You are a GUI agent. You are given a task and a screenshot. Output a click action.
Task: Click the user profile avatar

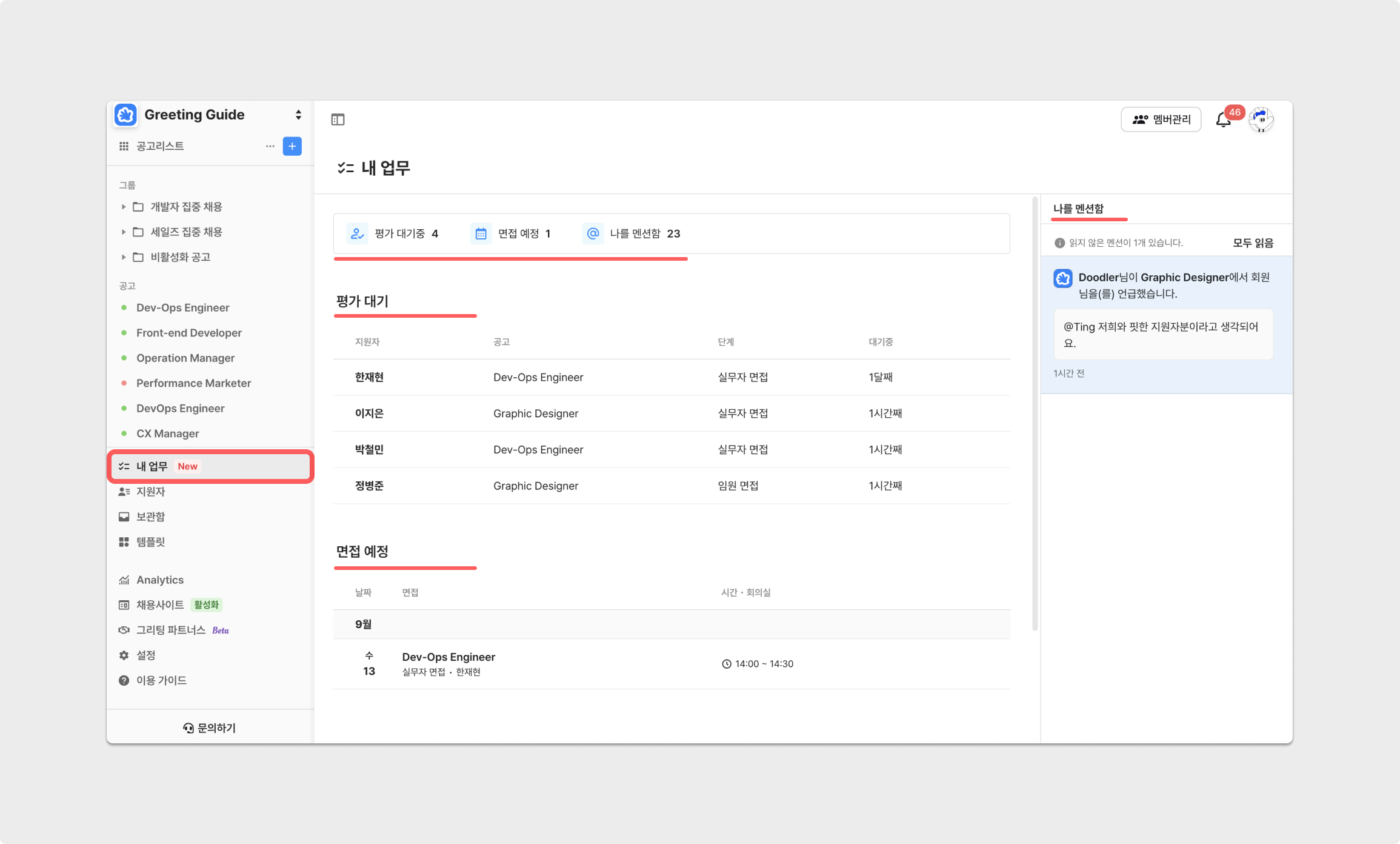tap(1262, 119)
